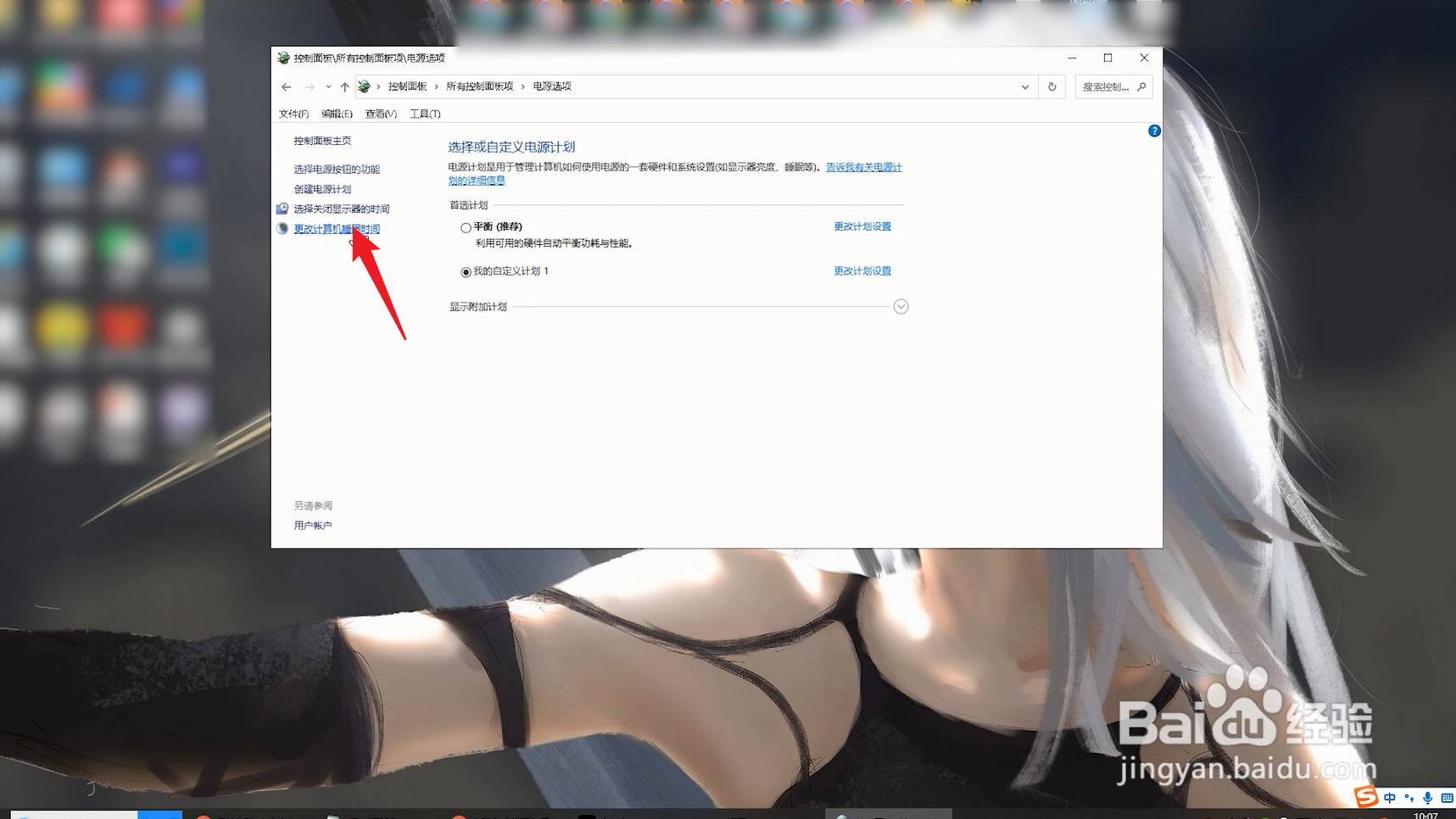1456x819 pixels.
Task: Click the search magnifier icon
Action: (1141, 86)
